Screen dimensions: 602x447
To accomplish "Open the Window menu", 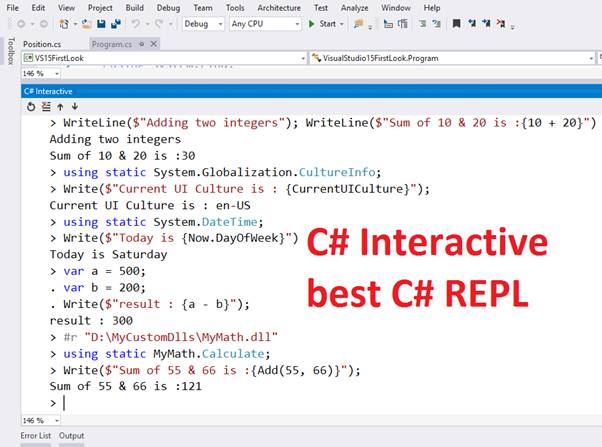I will click(396, 8).
